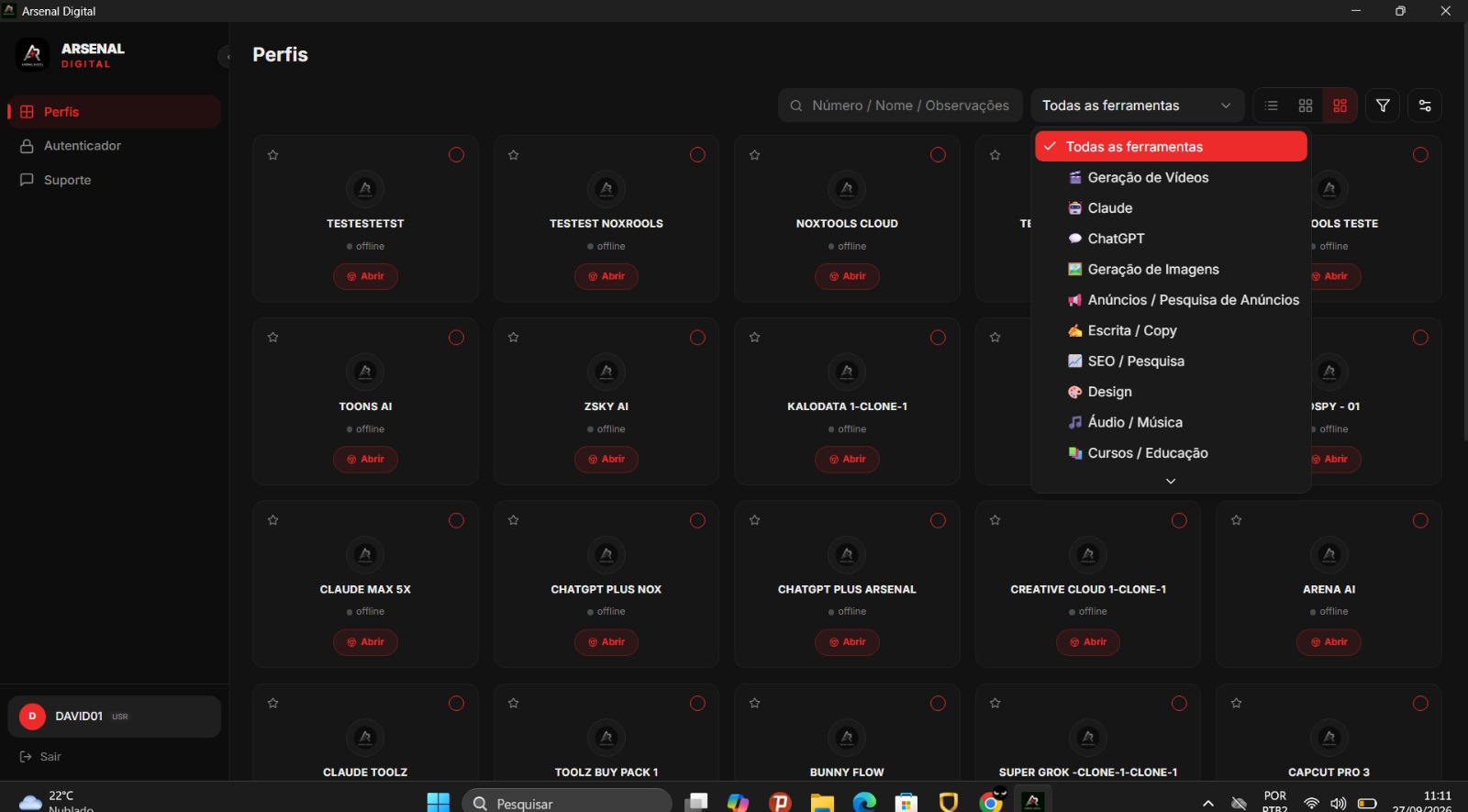This screenshot has height=812, width=1468.
Task: Tick the ZSKY AI selection circle
Action: pos(697,338)
